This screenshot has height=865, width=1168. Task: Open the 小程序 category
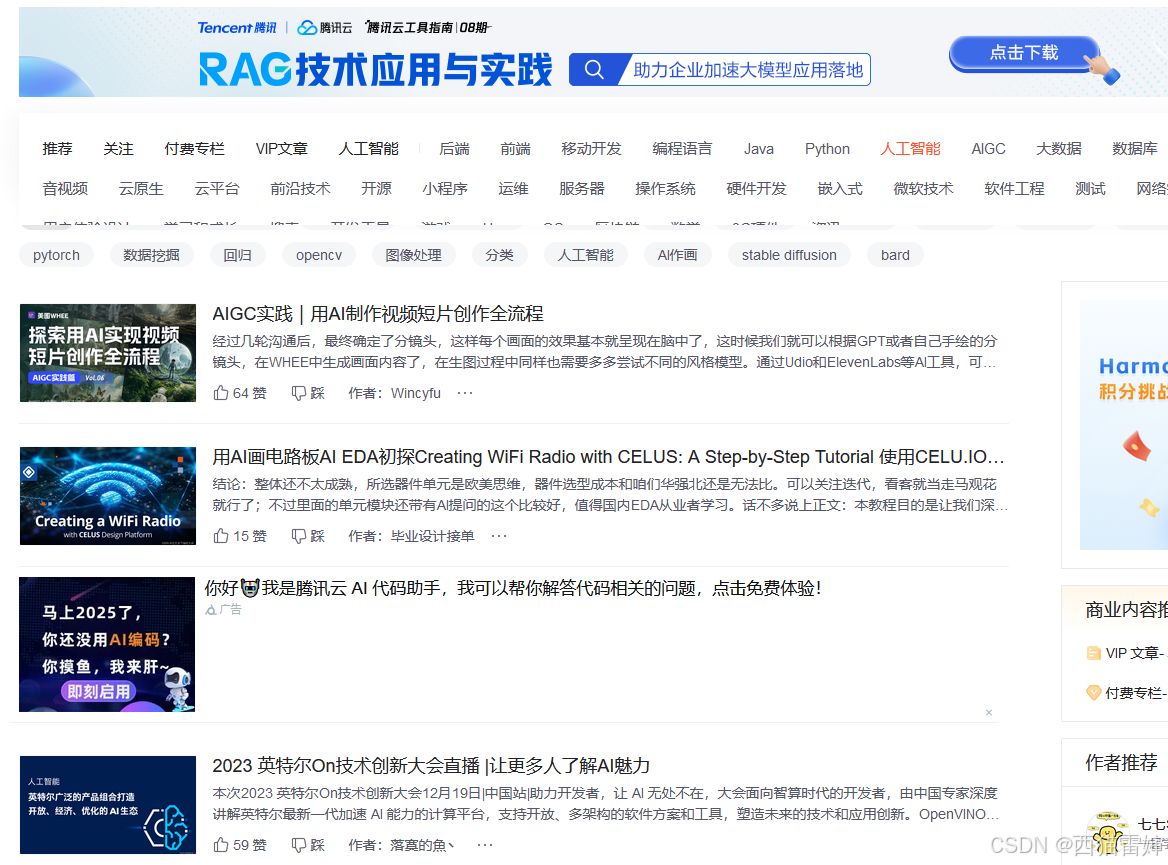(445, 189)
